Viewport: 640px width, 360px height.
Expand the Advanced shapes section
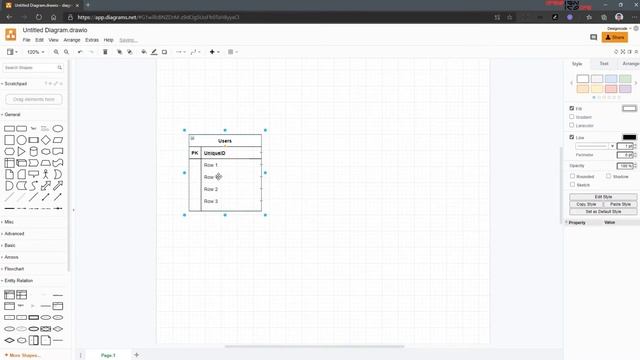(14, 234)
